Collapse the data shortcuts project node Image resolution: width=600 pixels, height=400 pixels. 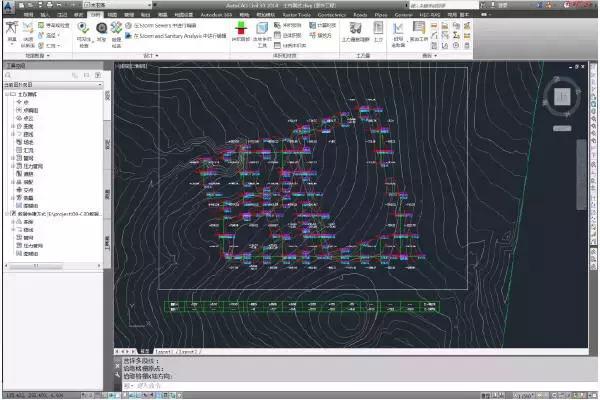click(x=7, y=212)
